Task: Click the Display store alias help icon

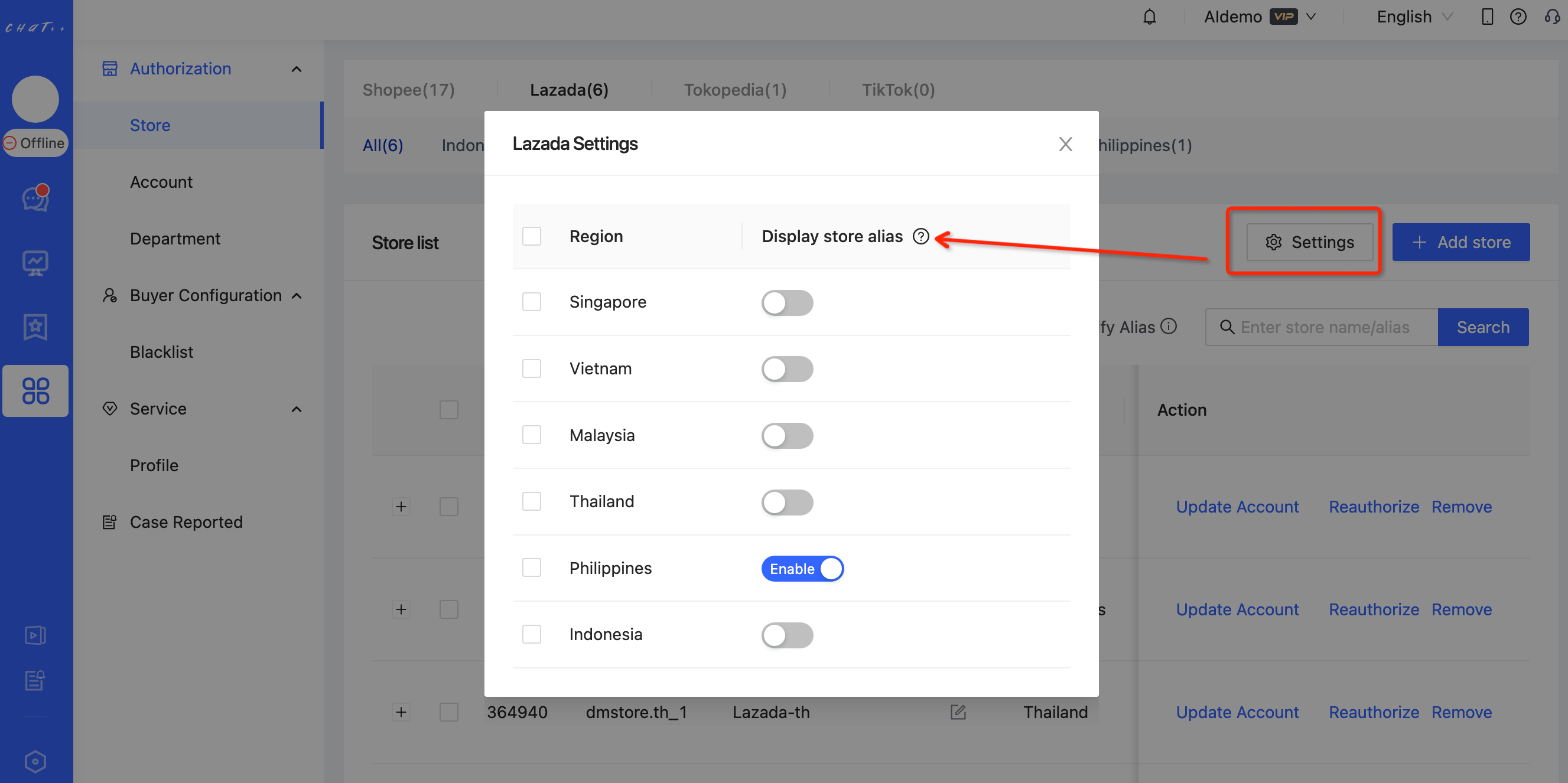Action: click(920, 237)
